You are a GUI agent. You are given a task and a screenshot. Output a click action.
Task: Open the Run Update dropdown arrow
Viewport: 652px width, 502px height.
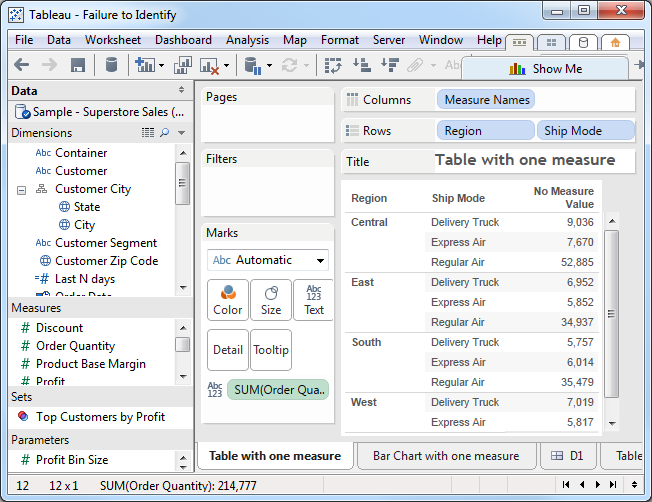click(306, 65)
